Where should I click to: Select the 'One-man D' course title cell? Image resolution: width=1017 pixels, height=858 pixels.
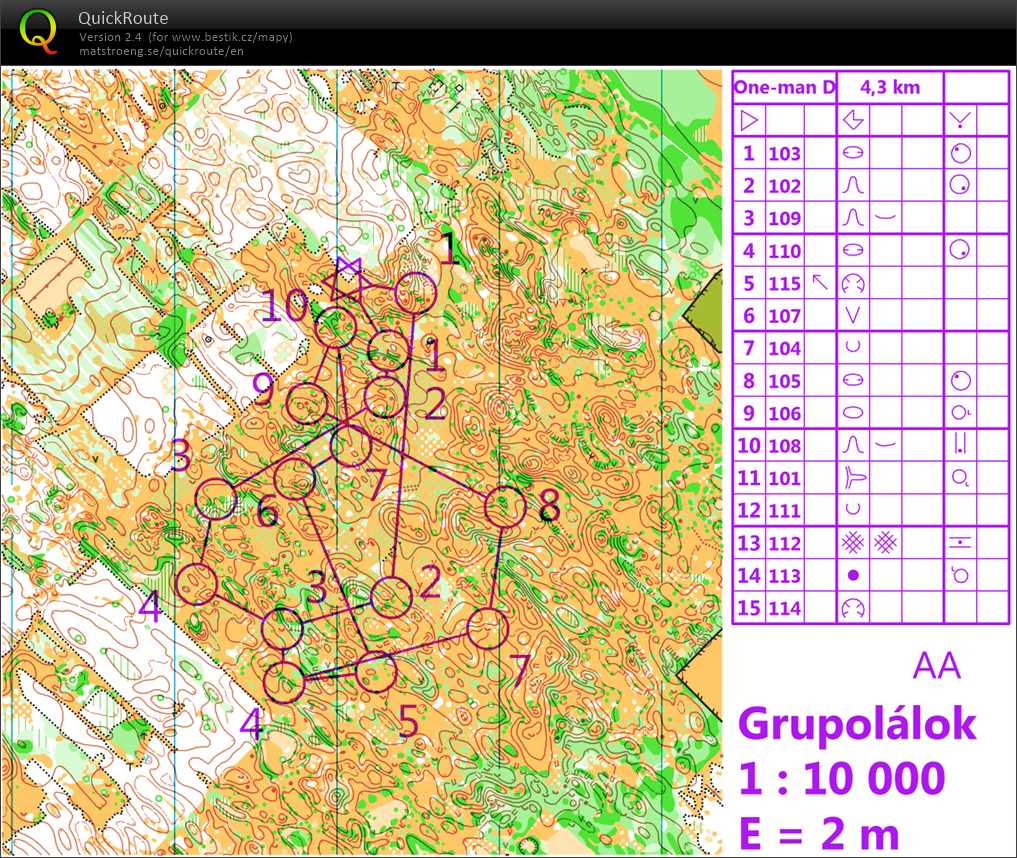coord(784,87)
